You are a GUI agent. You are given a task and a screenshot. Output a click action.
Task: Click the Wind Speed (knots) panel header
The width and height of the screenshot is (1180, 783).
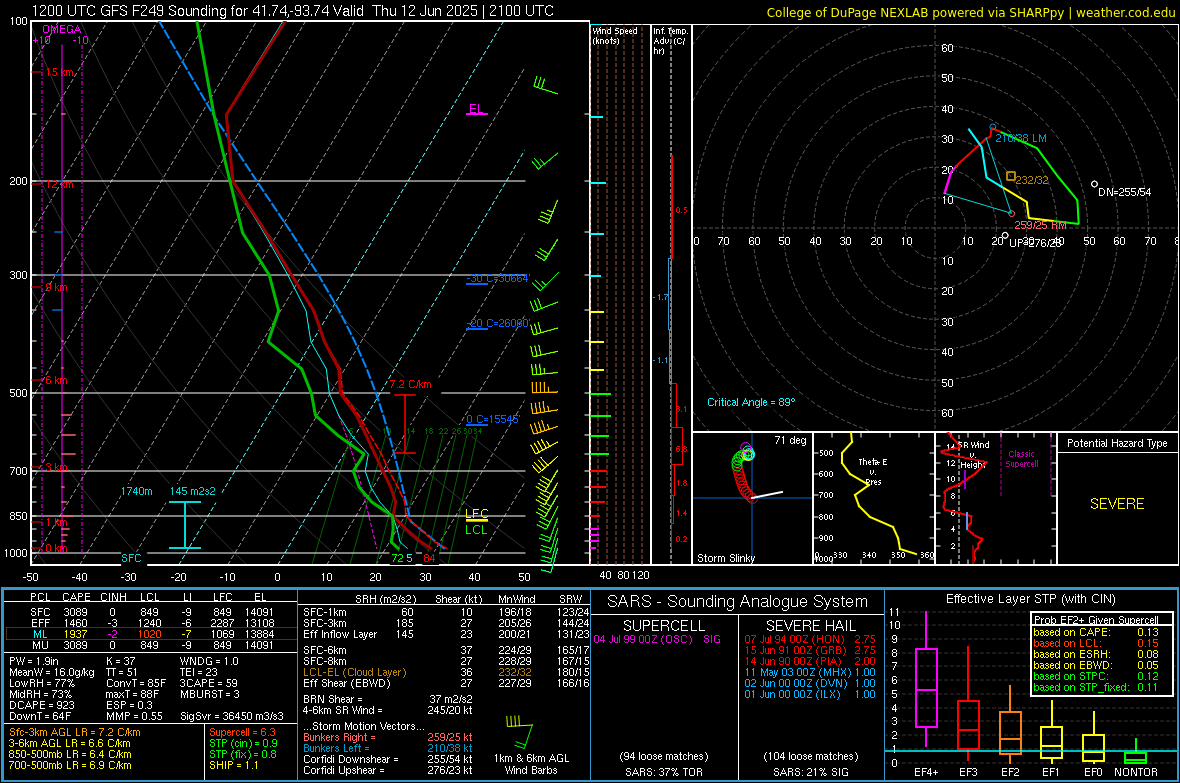615,35
